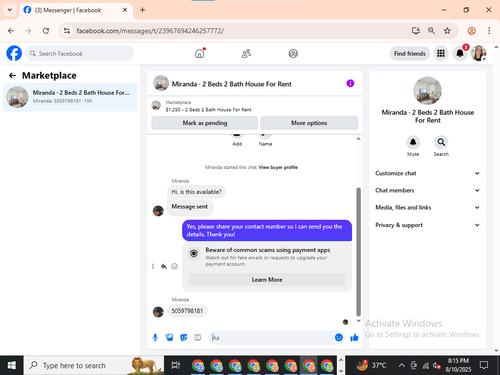Viewport: 500px width, 375px height.
Task: Send a voice clip with microphone icon
Action: (x=155, y=338)
